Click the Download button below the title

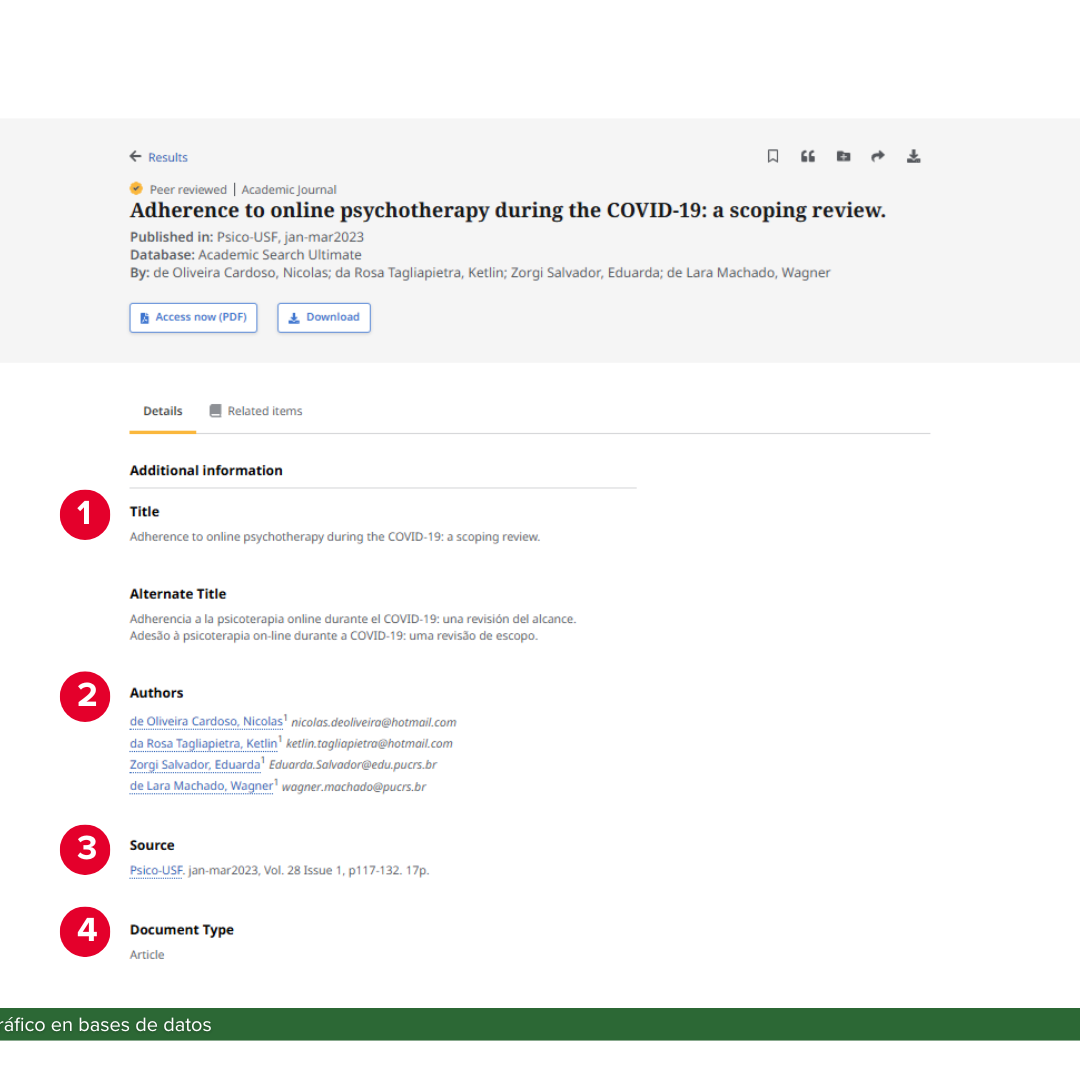click(x=323, y=317)
